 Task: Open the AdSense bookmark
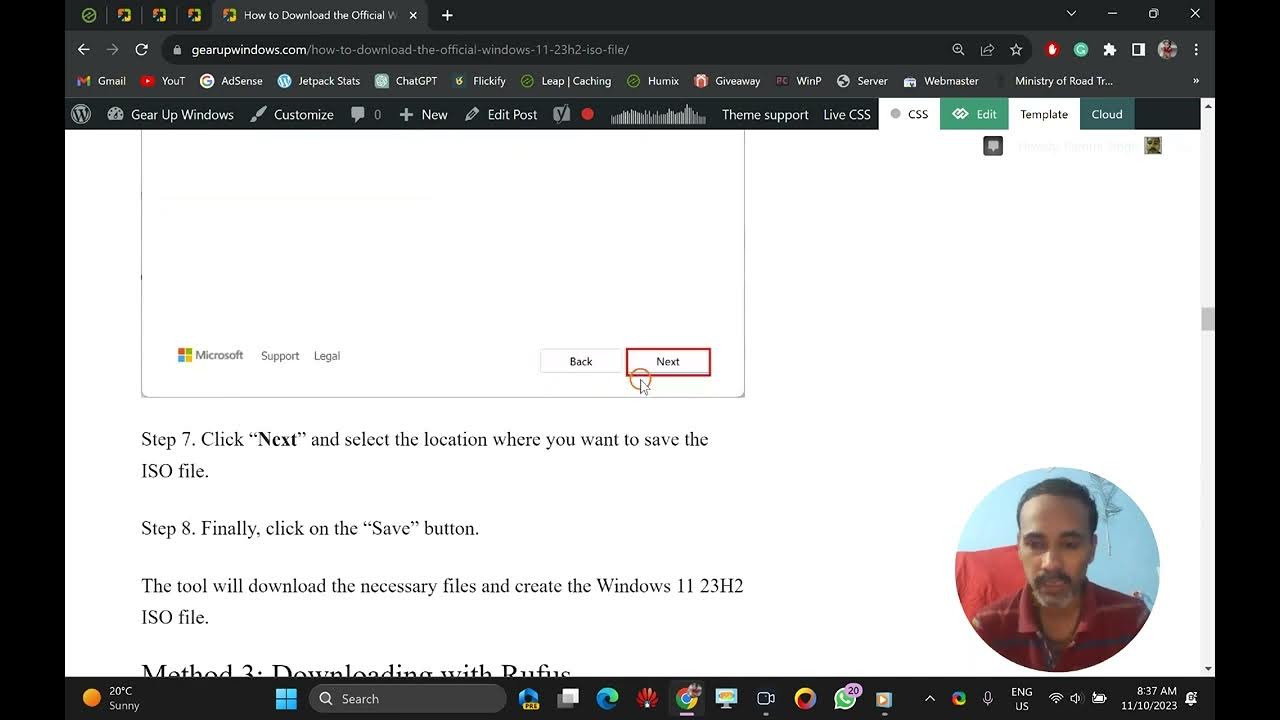tap(231, 81)
